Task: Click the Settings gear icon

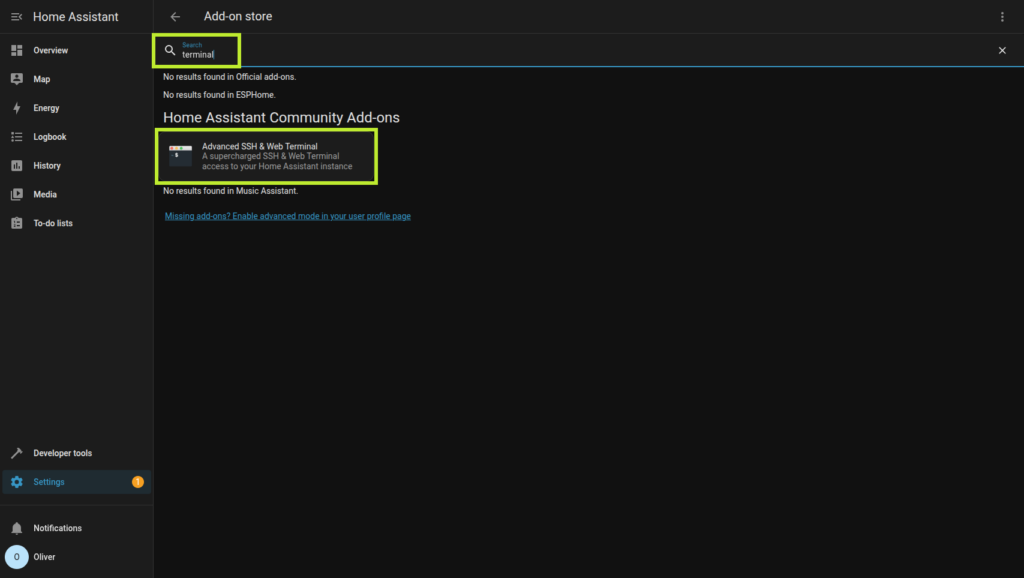Action: (x=17, y=482)
